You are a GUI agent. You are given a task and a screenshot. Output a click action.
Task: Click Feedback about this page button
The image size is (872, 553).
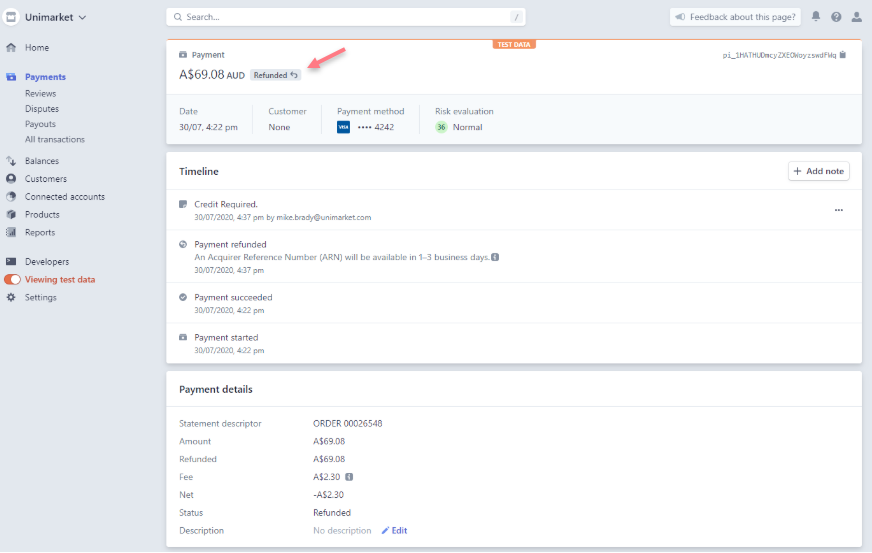click(735, 17)
